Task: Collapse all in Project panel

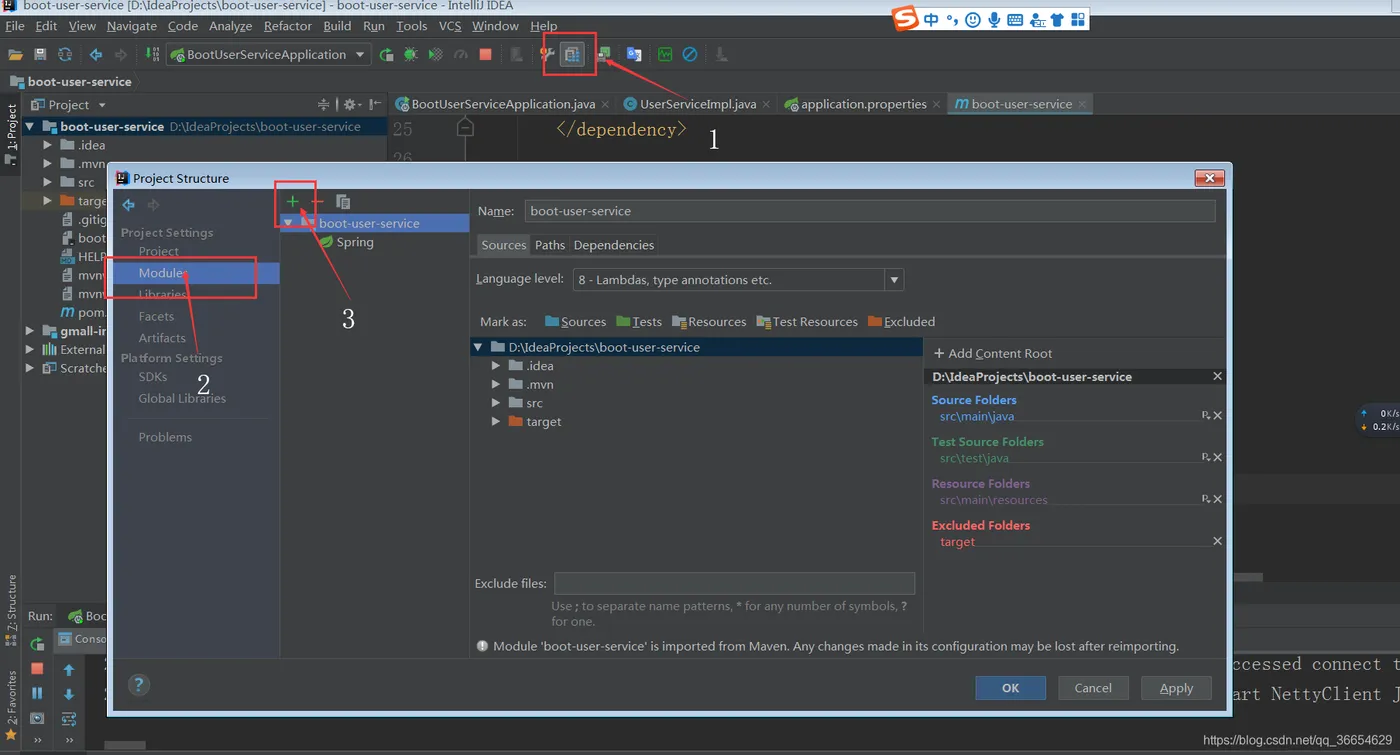Action: (323, 104)
